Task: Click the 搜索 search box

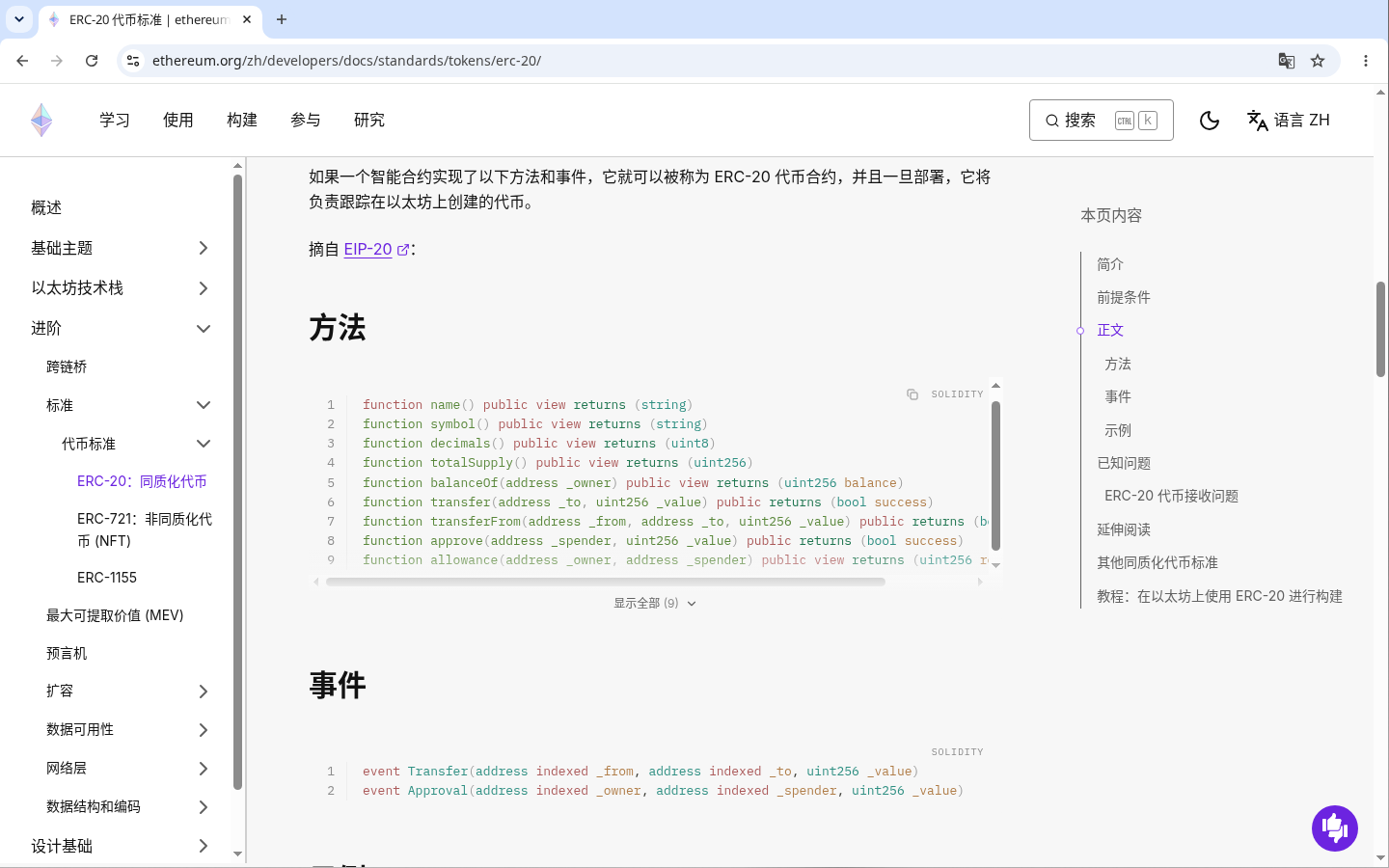Action: 1102,121
